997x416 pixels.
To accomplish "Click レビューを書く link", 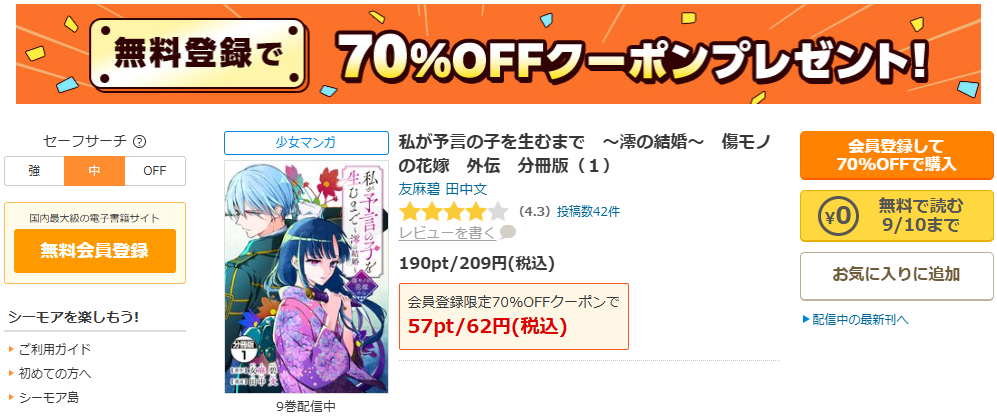I will tap(448, 233).
